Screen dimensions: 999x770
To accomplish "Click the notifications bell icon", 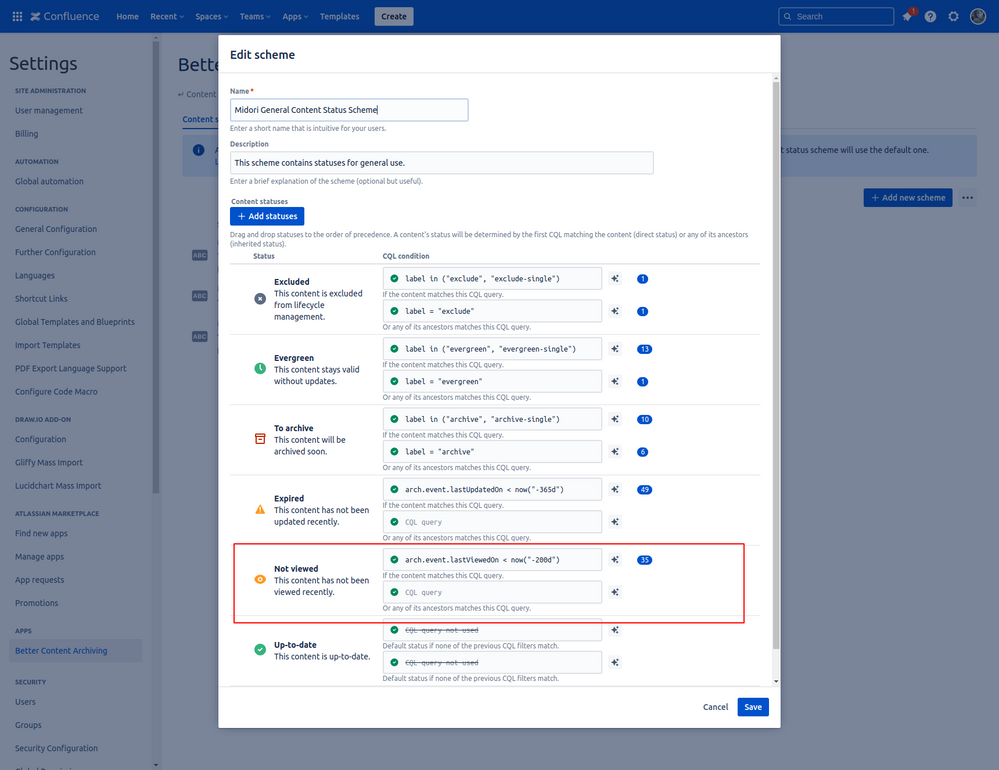I will point(907,16).
